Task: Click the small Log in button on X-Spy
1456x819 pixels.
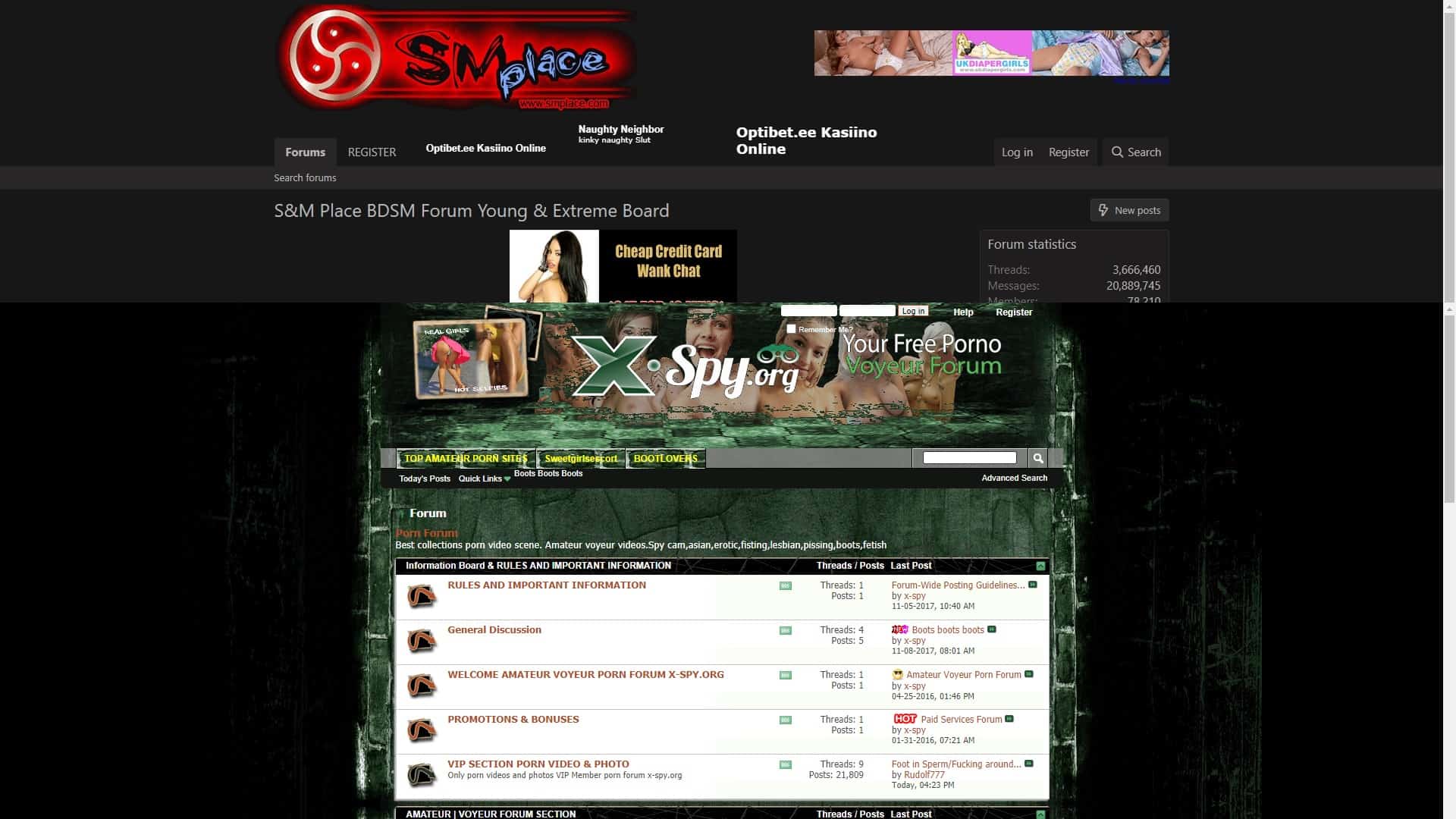Action: coord(913,311)
